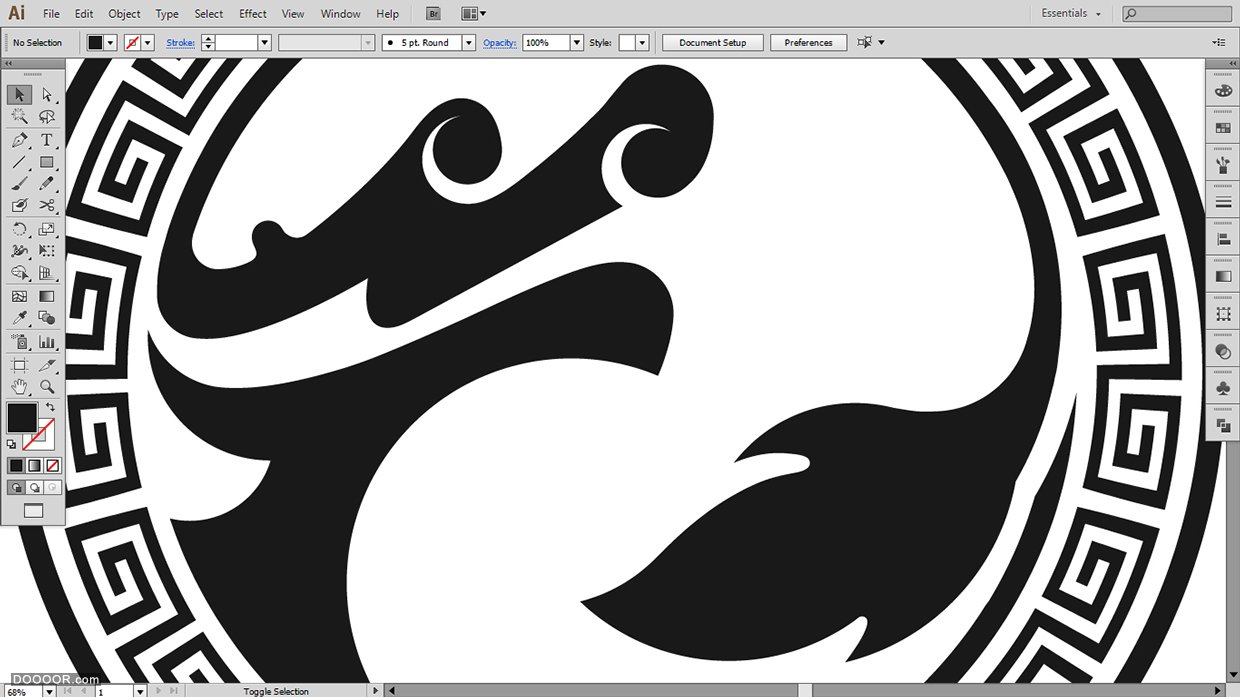1240x697 pixels.
Task: Open the Transparency panel icon
Action: 1223,351
